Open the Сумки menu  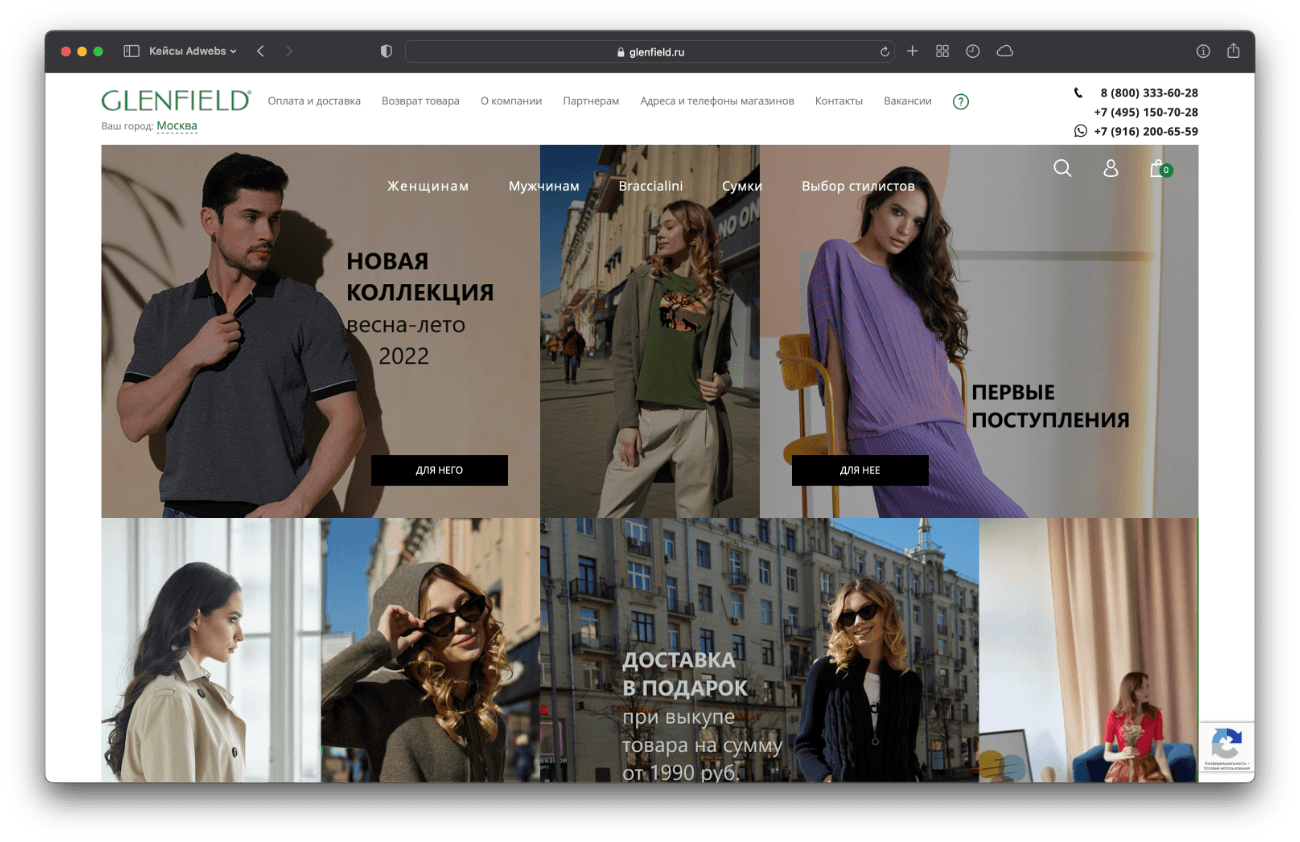[x=742, y=186]
